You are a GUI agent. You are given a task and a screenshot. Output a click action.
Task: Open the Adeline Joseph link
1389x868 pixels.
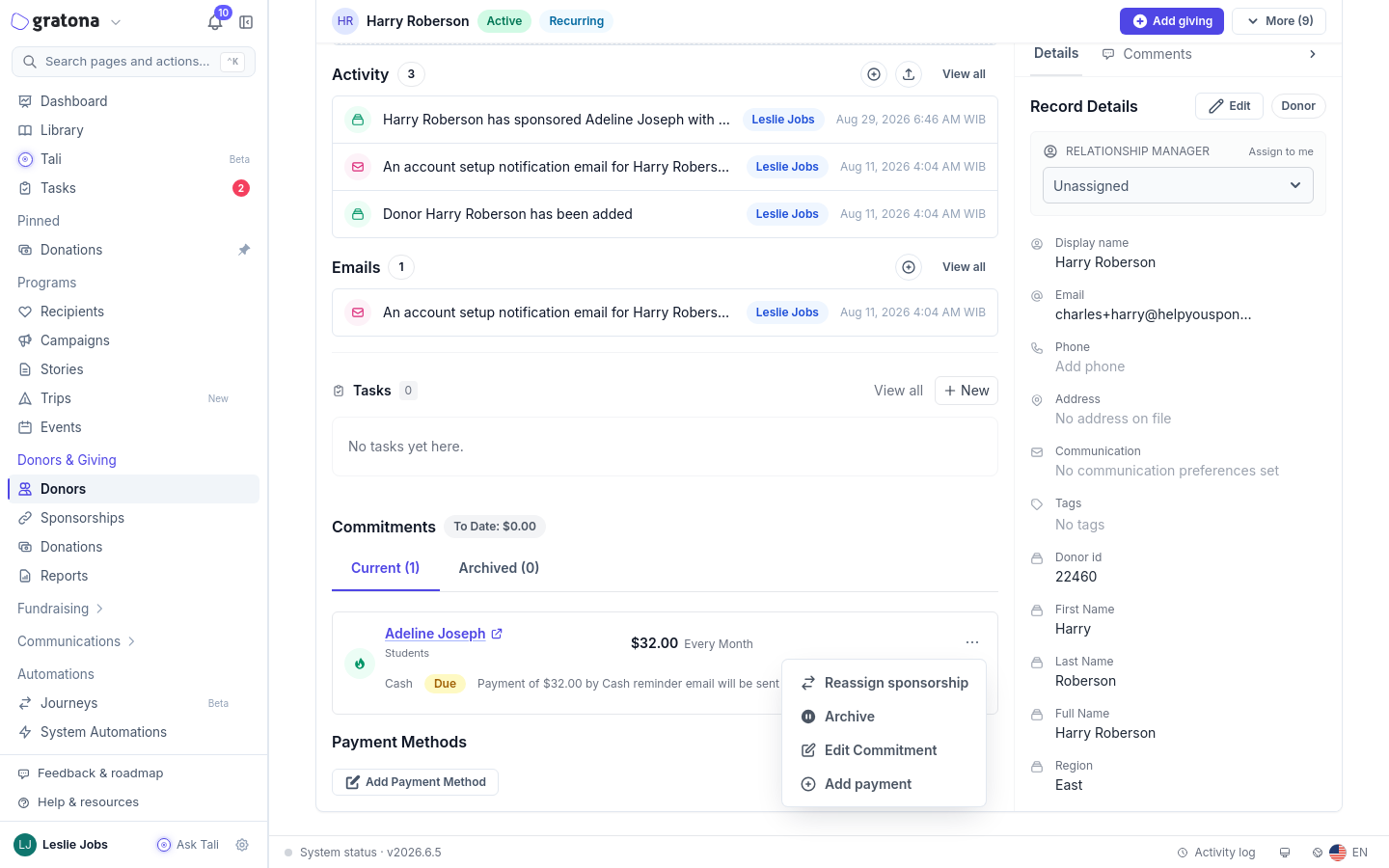pyautogui.click(x=435, y=634)
